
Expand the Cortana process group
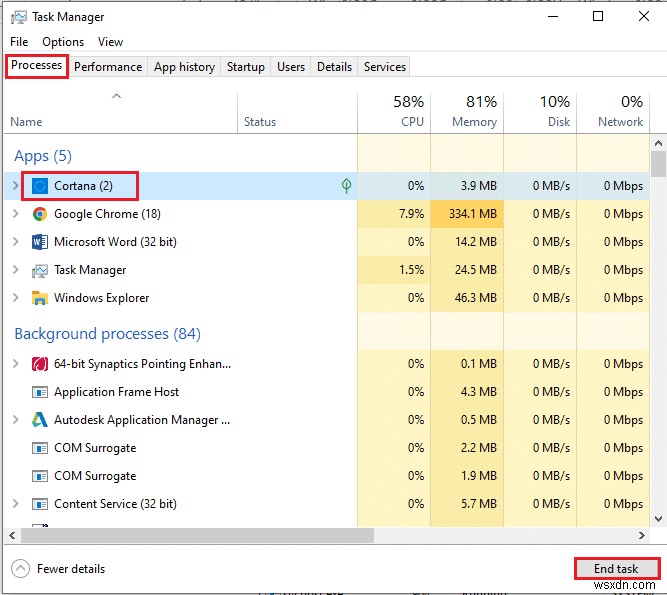[x=15, y=186]
